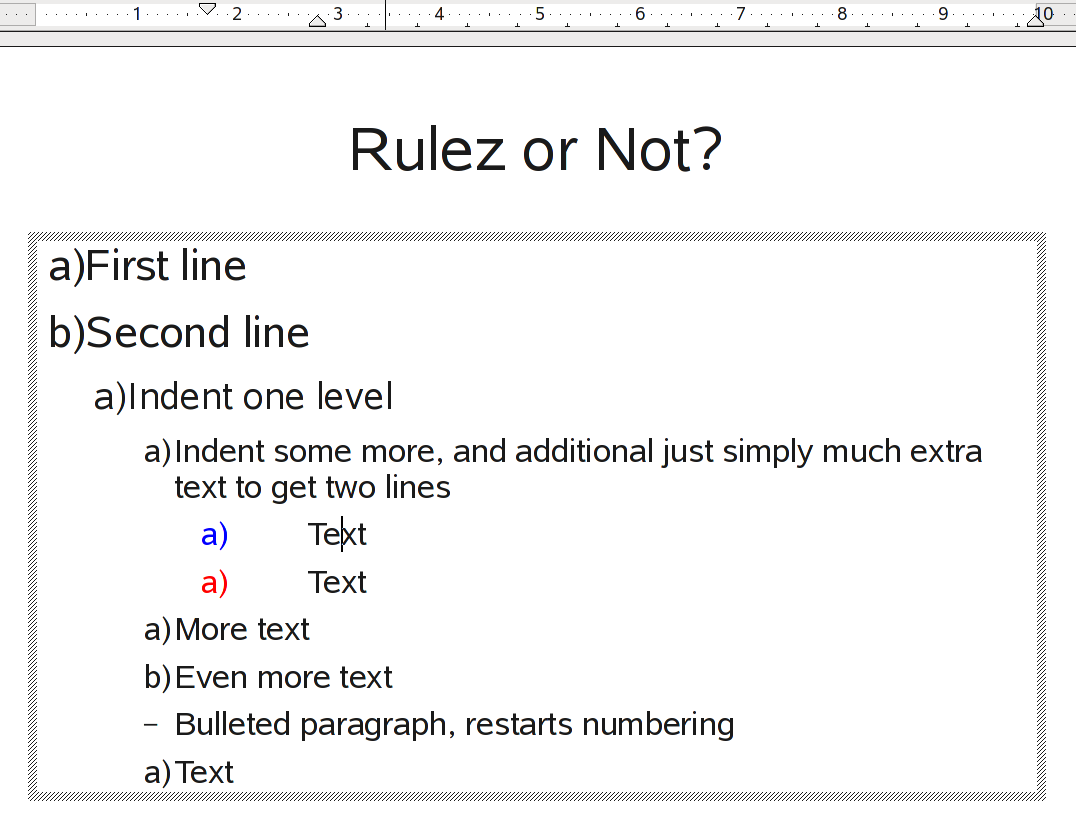This screenshot has width=1076, height=832.
Task: Select the 'Rulez or Not?' title text
Action: coord(535,150)
